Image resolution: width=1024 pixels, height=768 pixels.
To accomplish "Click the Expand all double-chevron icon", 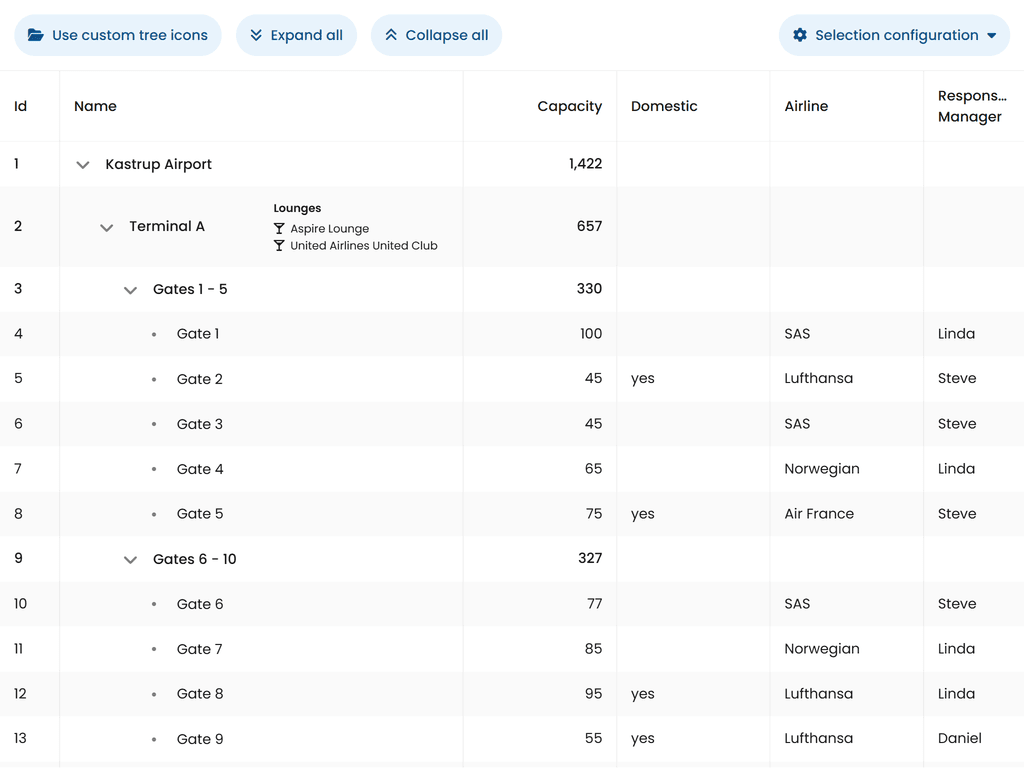I will tap(256, 35).
